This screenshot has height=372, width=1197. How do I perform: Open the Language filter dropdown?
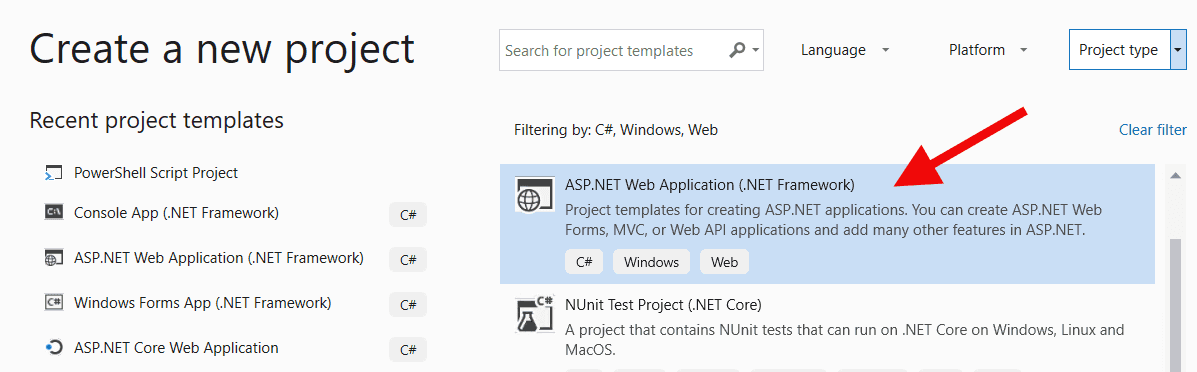click(x=846, y=50)
